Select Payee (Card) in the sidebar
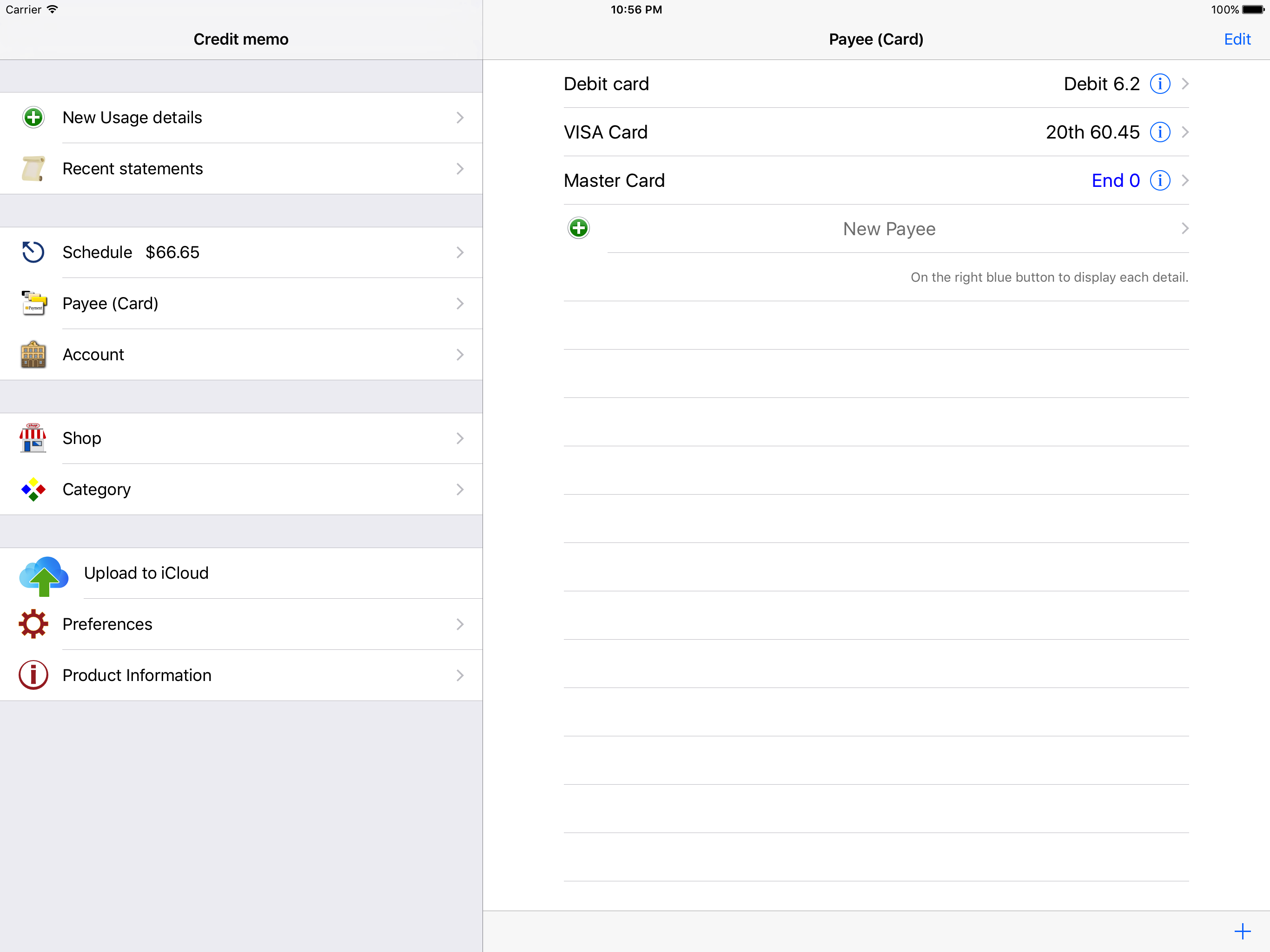 241,304
